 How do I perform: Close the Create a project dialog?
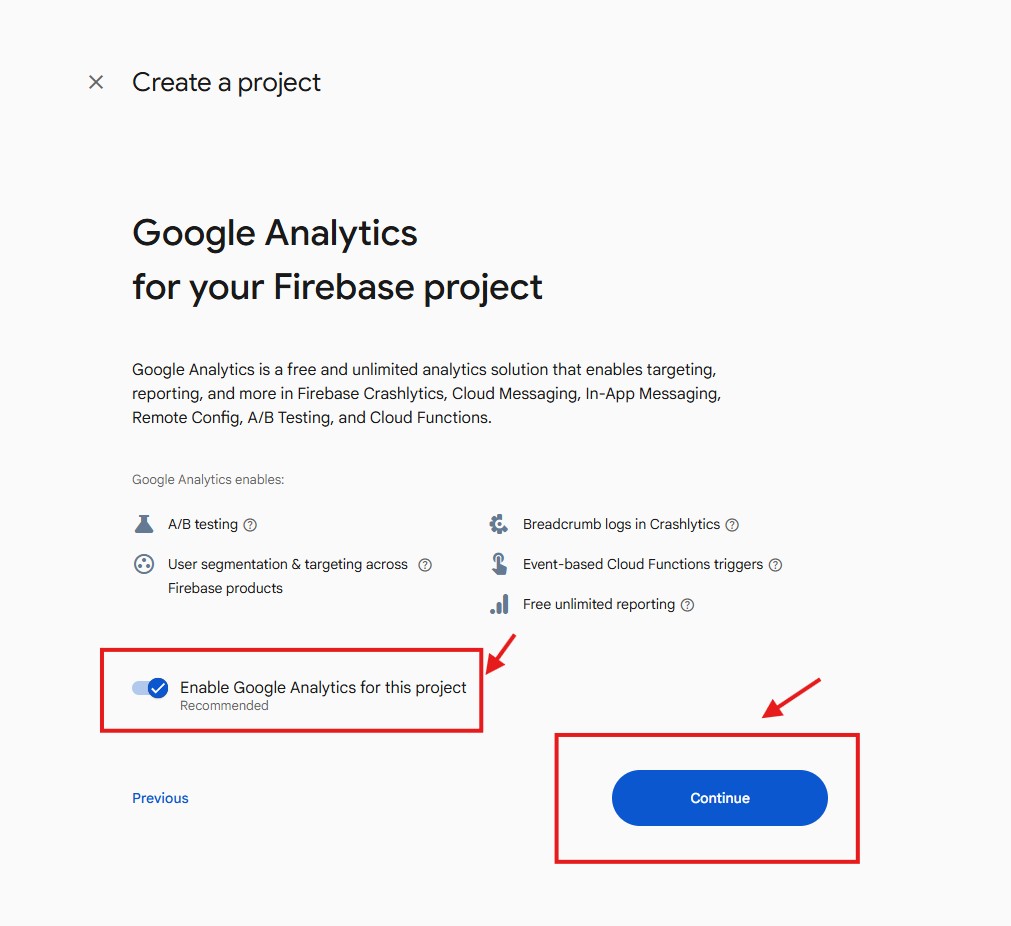[x=96, y=82]
